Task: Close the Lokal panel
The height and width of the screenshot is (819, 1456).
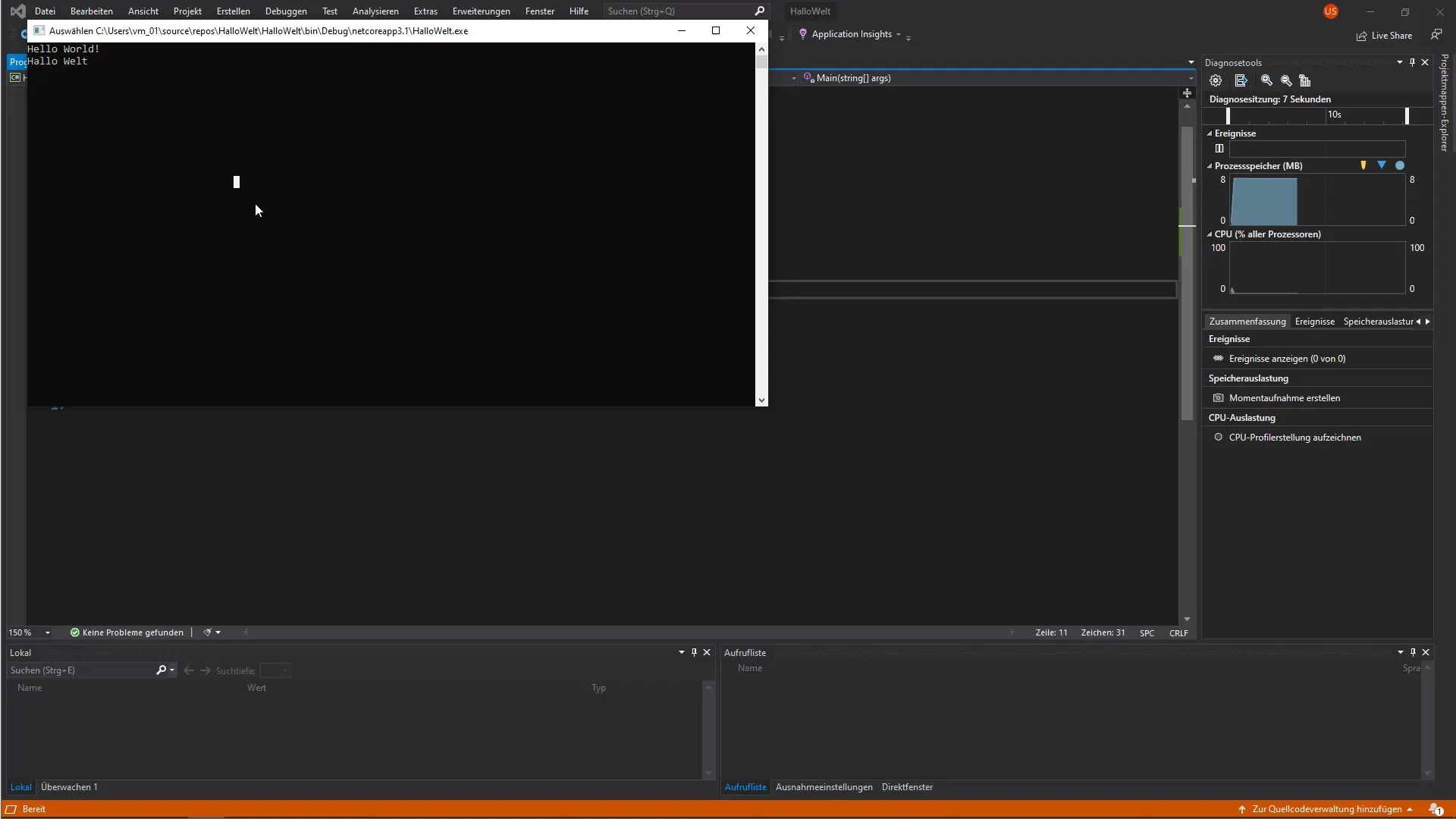Action: (x=707, y=652)
